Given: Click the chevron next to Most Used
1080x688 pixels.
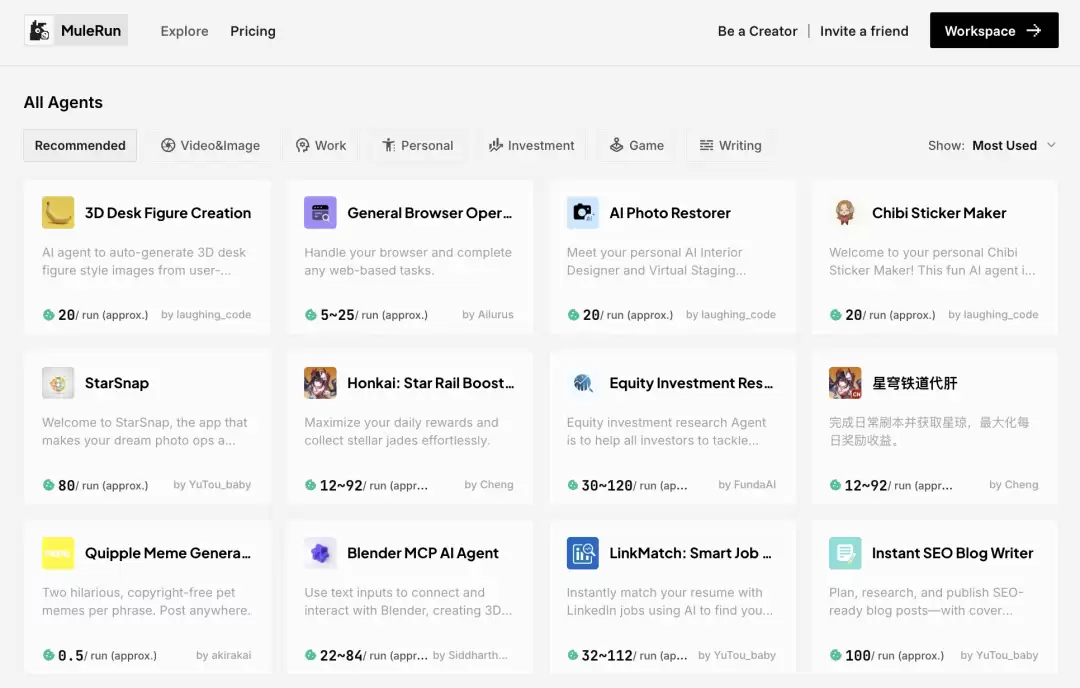Looking at the screenshot, I should tap(1051, 145).
